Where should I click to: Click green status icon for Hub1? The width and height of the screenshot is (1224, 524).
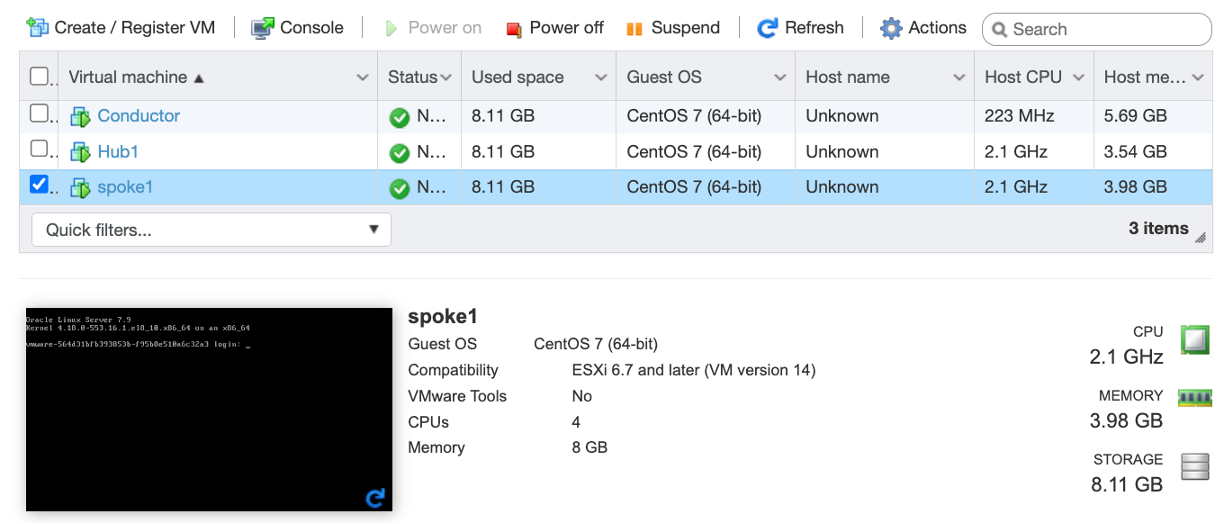point(399,153)
